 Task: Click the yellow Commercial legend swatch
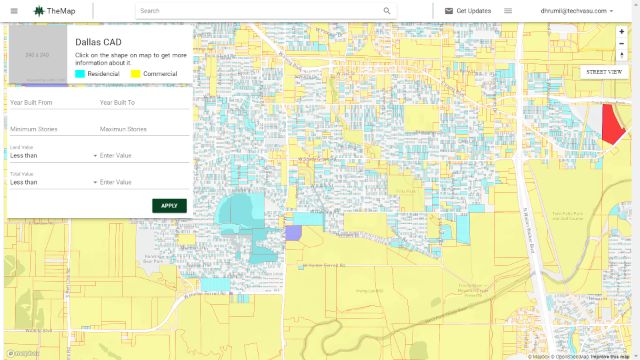coord(136,74)
